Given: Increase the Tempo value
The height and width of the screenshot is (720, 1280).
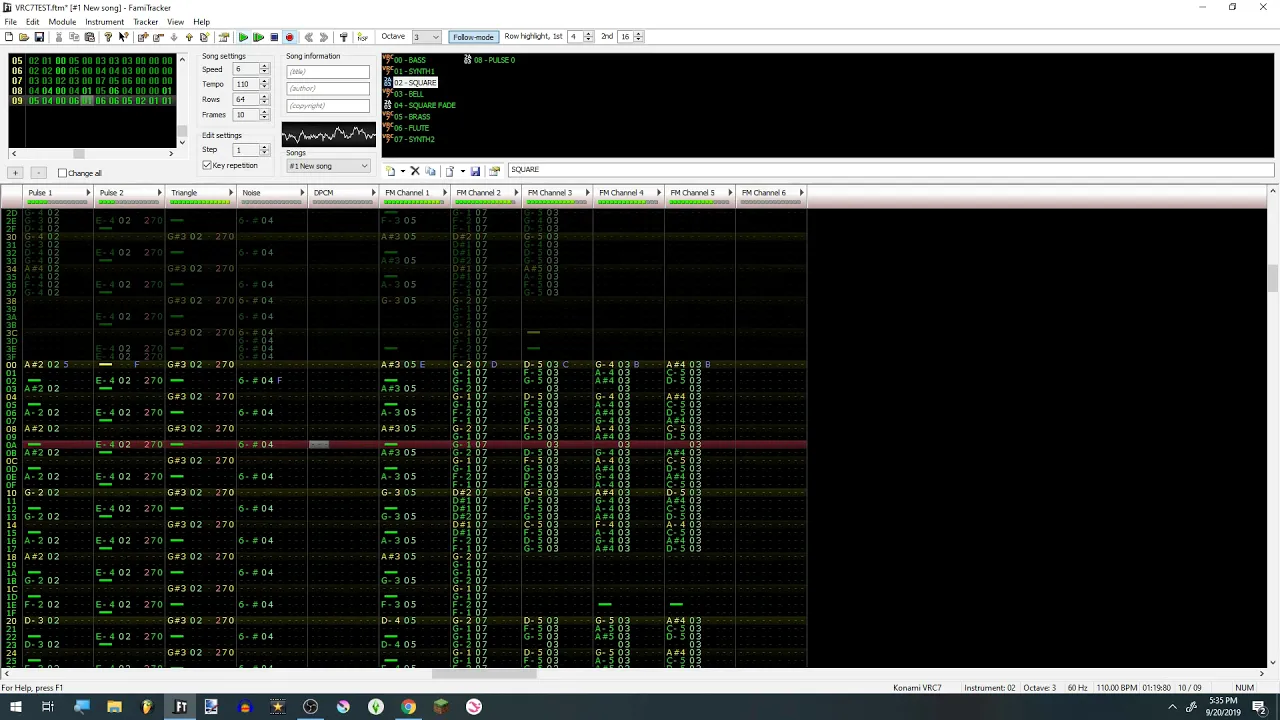Looking at the screenshot, I should (264, 82).
